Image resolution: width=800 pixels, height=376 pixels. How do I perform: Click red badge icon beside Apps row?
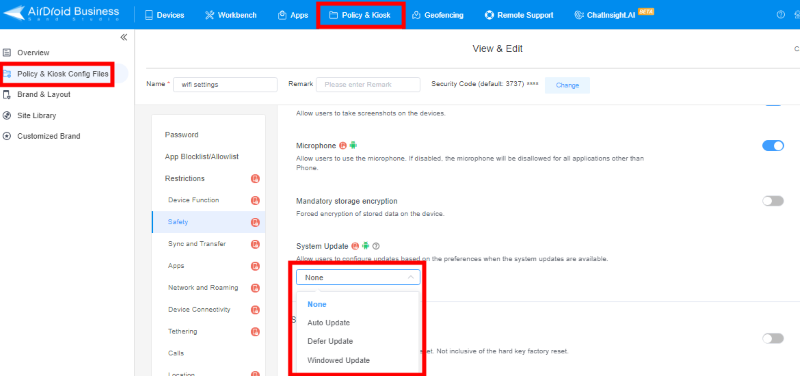[256, 266]
